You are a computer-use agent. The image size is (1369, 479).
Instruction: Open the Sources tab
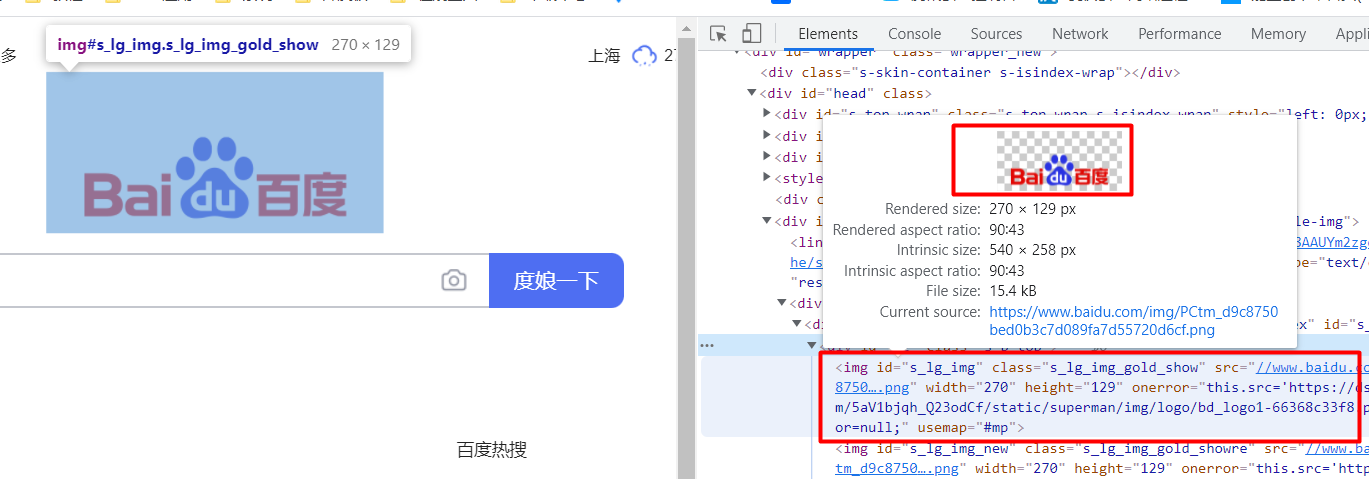(996, 33)
